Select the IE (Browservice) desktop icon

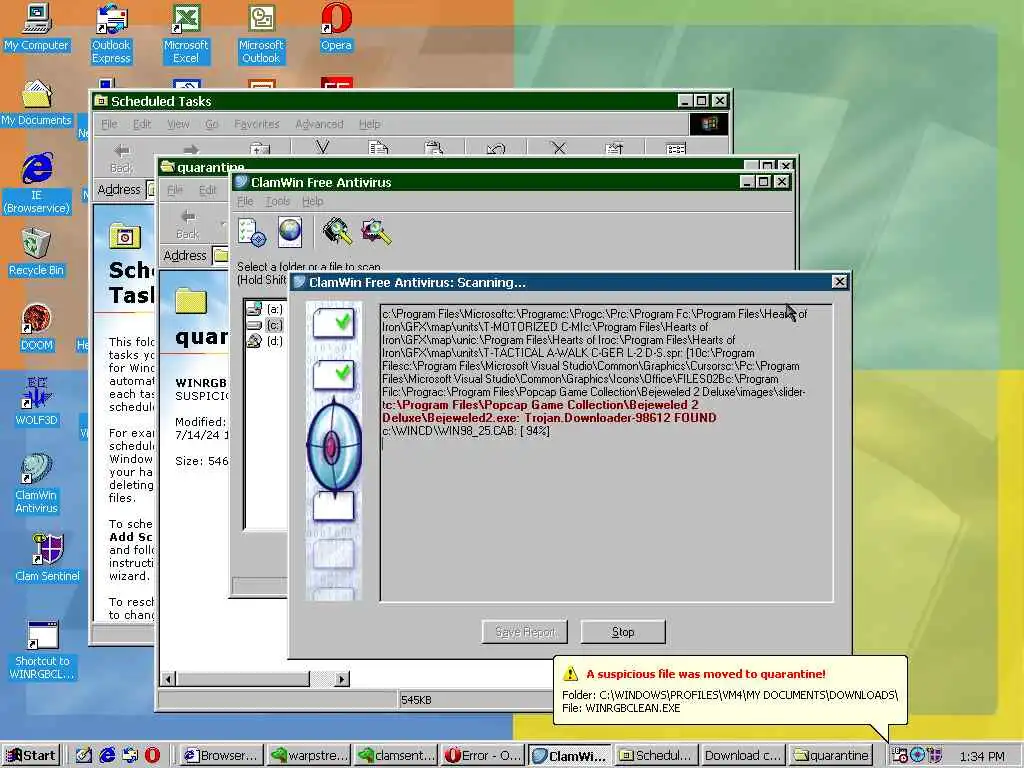coord(37,184)
